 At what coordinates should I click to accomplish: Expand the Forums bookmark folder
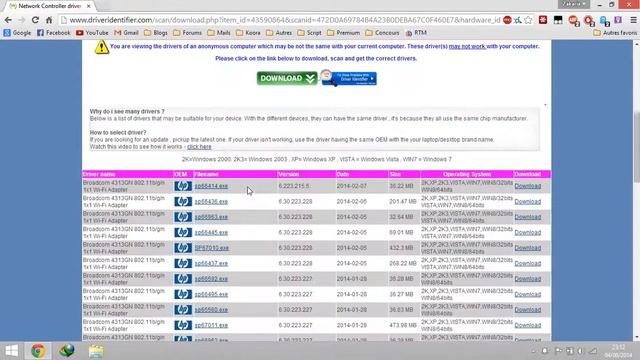(187, 33)
